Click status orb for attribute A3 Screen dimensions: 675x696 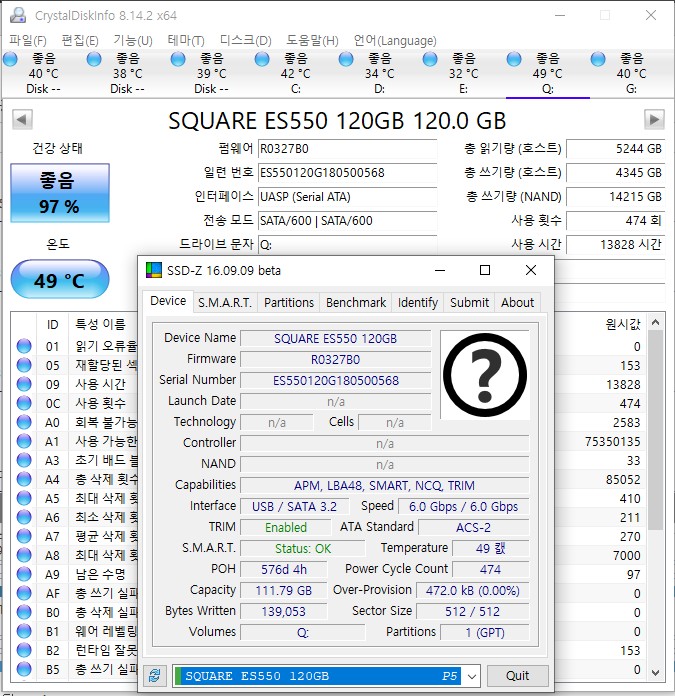point(24,460)
